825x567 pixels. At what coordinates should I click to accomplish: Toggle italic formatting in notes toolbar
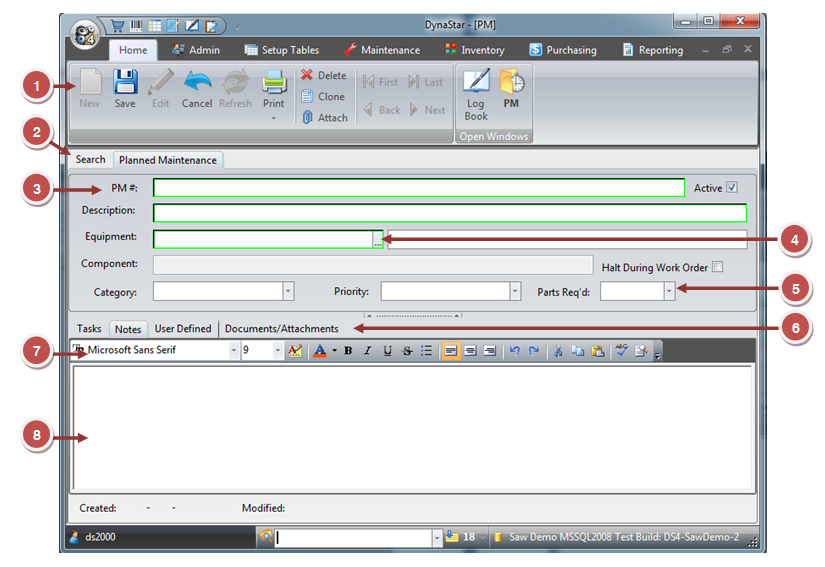coord(367,351)
